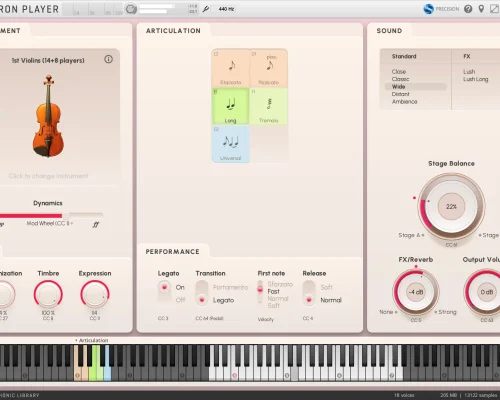Set First note to Normal
This screenshot has width=500, height=400.
pos(278,298)
